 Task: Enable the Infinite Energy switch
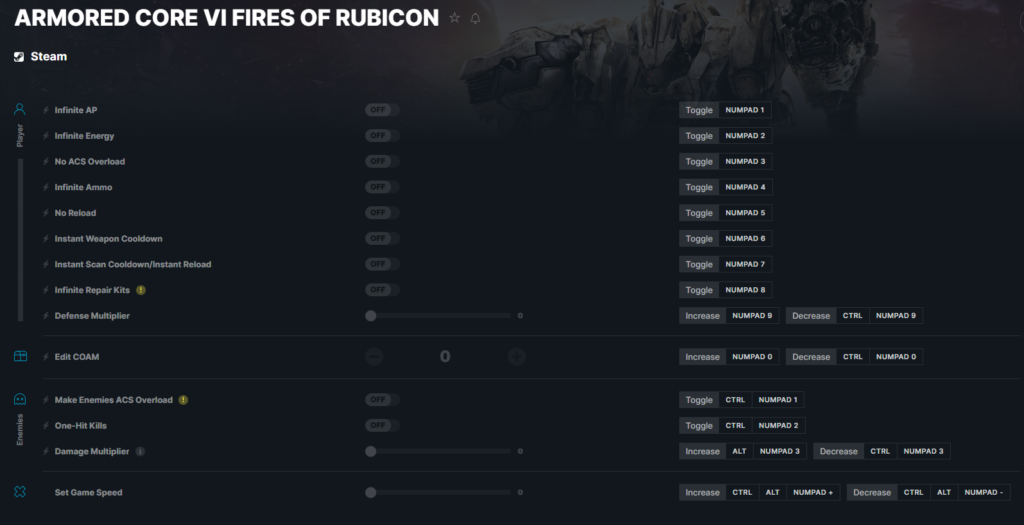pyautogui.click(x=382, y=136)
